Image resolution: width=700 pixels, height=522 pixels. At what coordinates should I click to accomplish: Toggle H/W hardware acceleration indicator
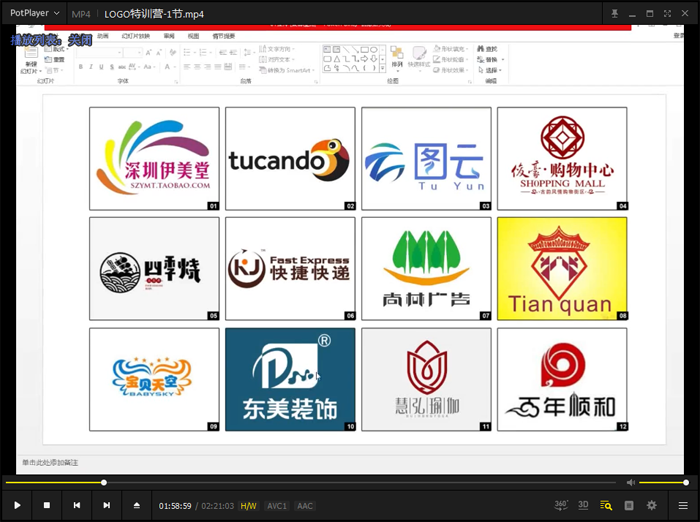[x=248, y=506]
